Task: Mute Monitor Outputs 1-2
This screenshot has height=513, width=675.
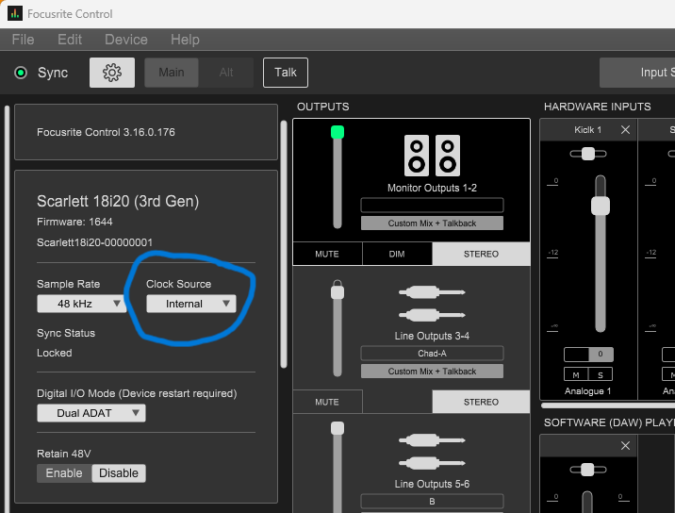Action: pos(327,254)
